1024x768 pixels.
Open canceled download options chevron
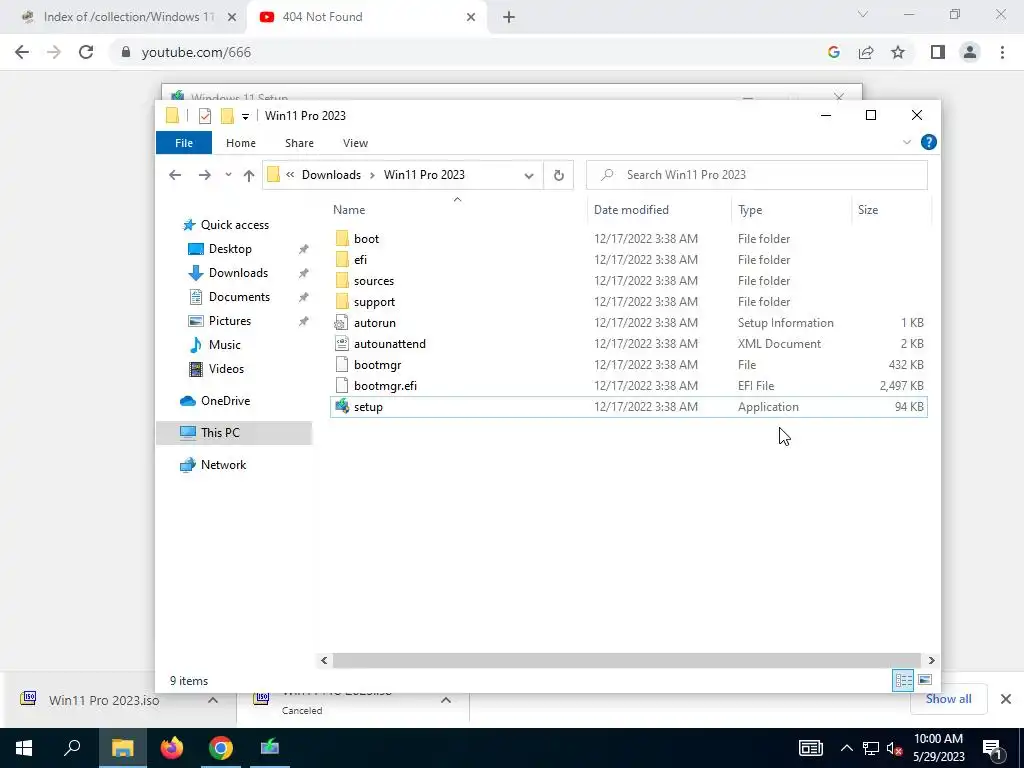(x=445, y=700)
